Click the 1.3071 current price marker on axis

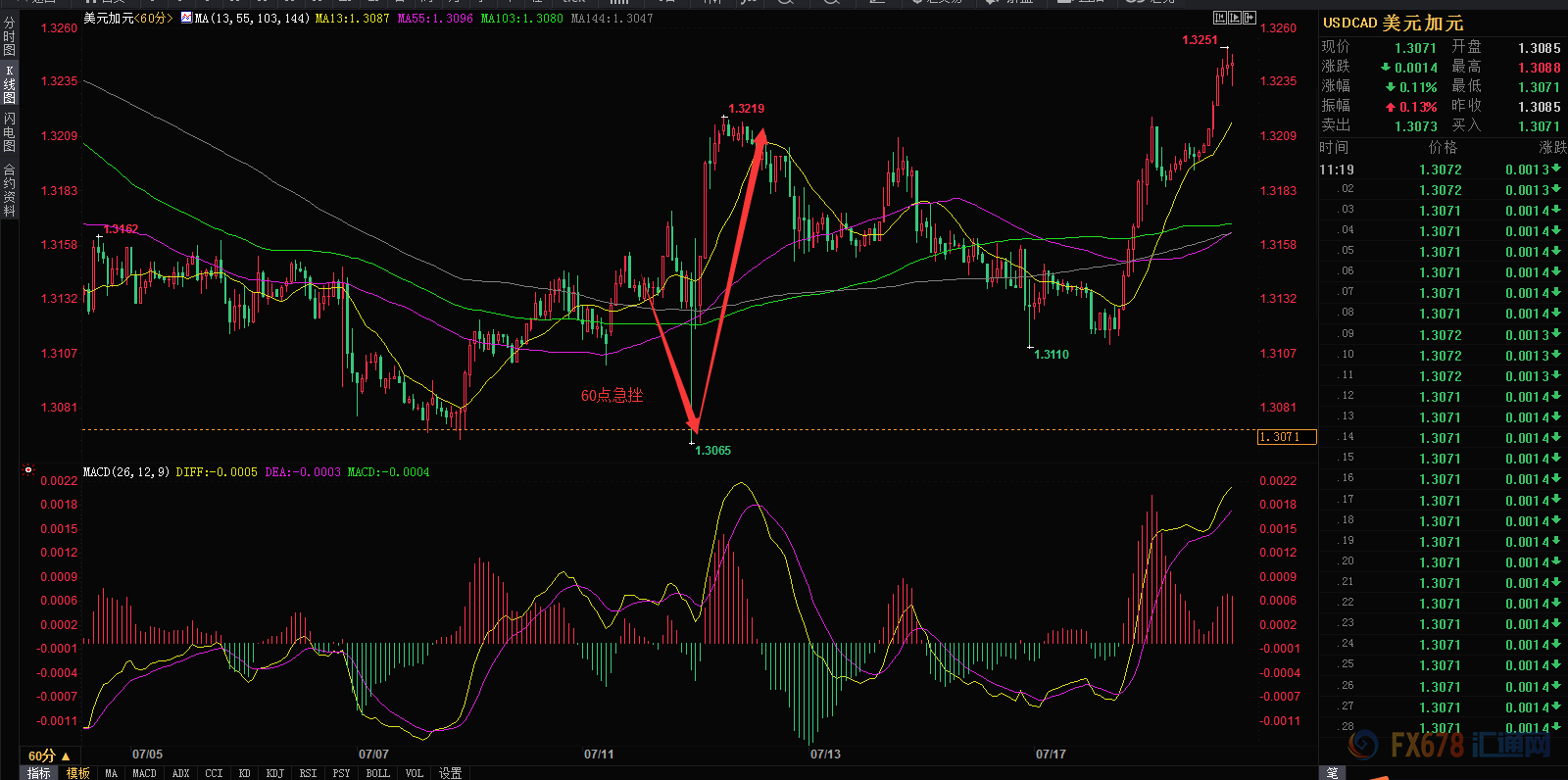(1286, 437)
